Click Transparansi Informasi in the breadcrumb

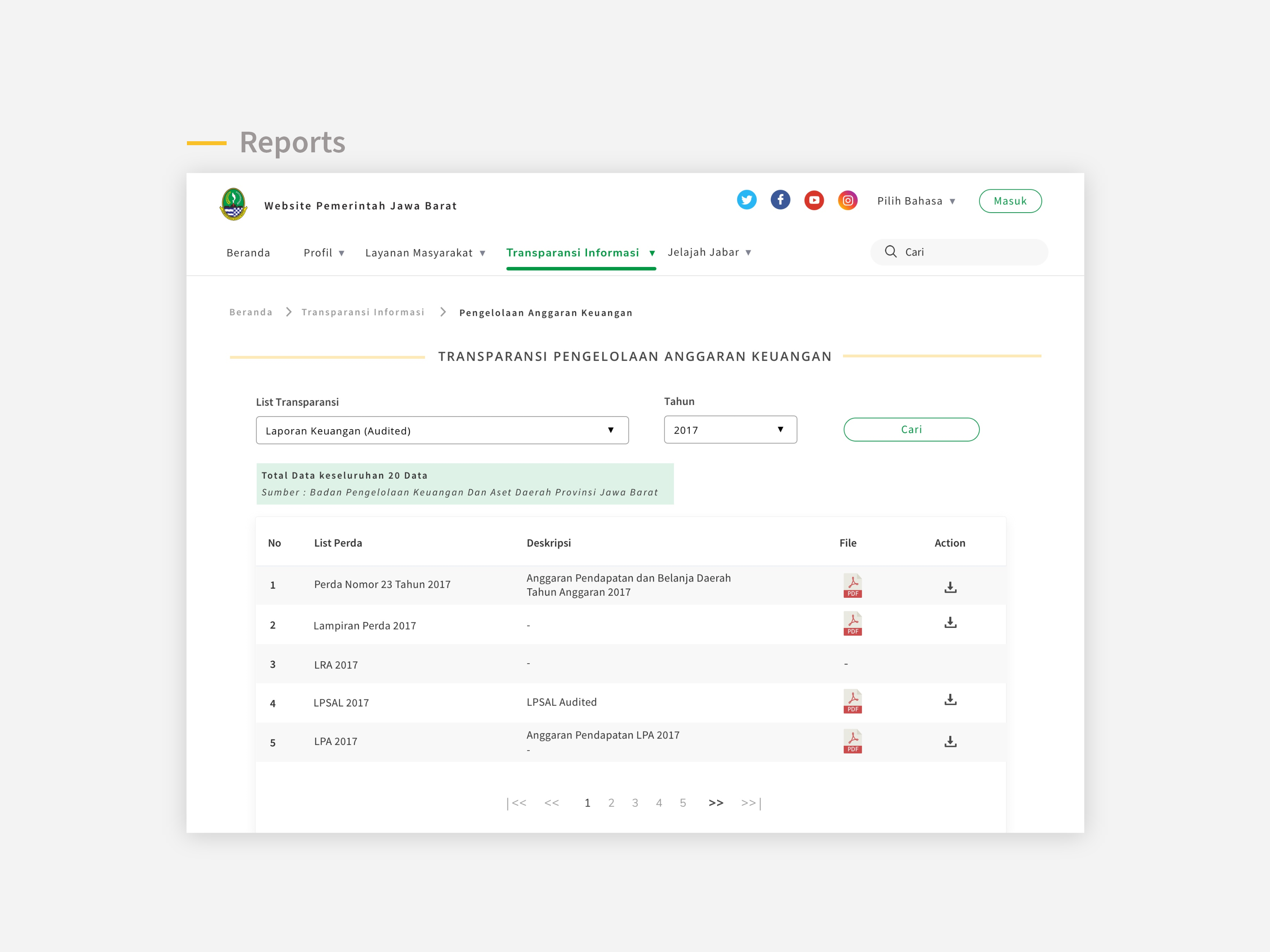click(x=363, y=312)
